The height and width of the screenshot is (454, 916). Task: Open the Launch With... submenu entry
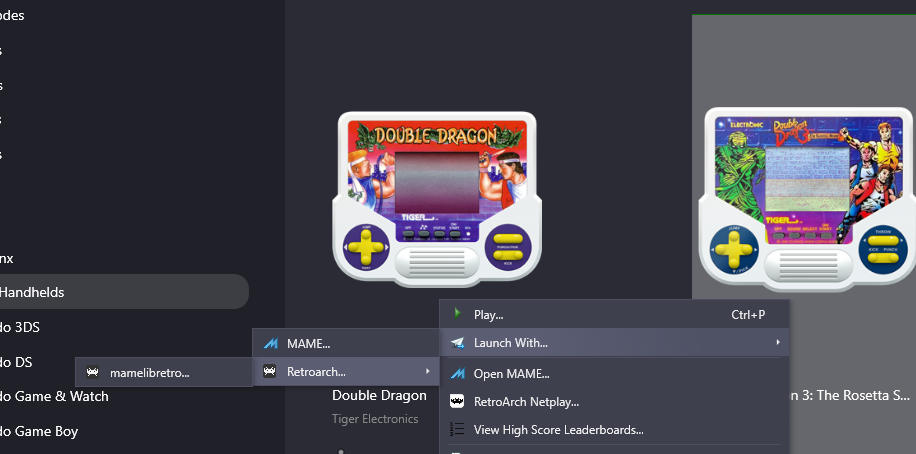pyautogui.click(x=614, y=343)
